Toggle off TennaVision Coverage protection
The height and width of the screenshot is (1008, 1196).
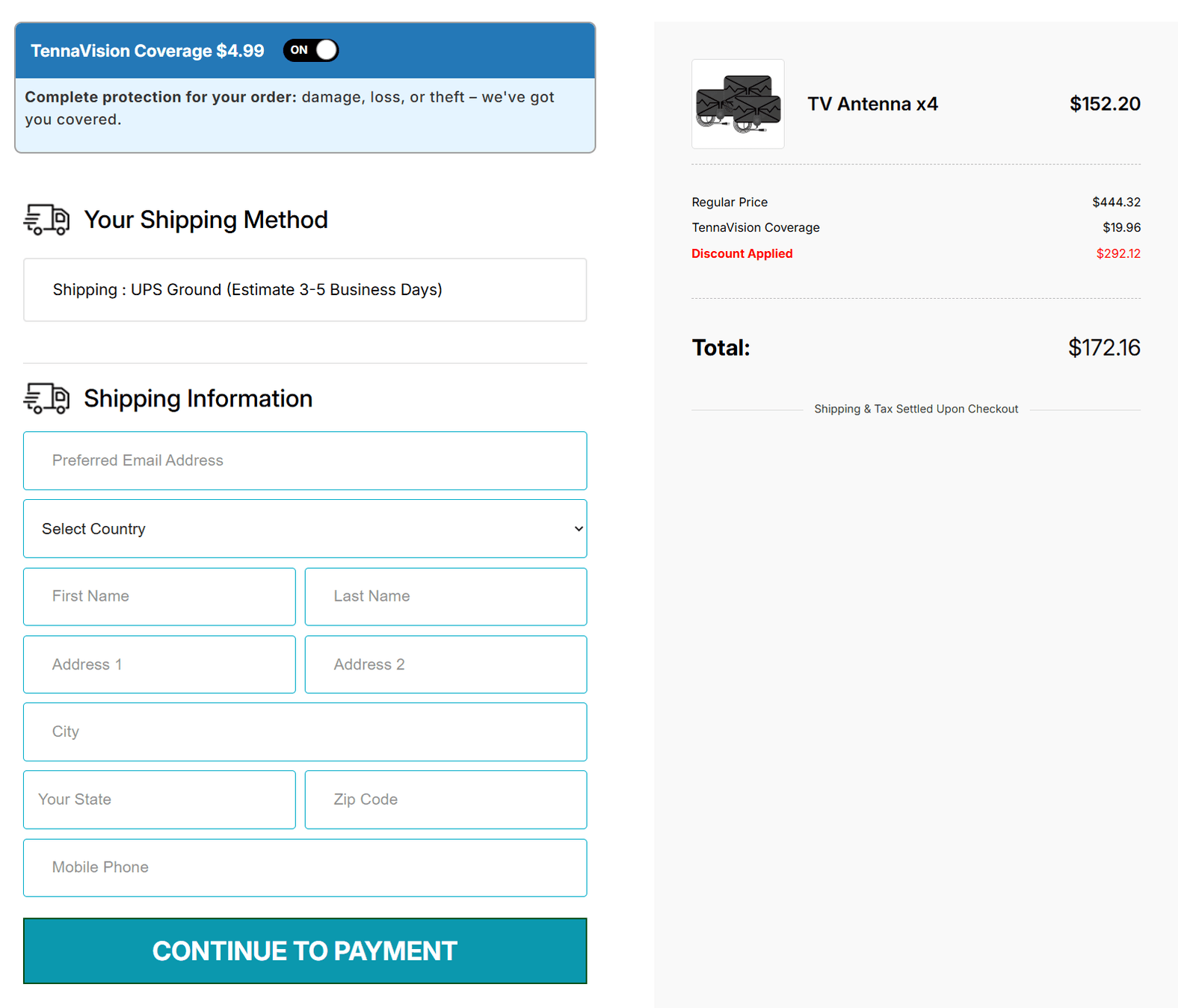point(309,50)
